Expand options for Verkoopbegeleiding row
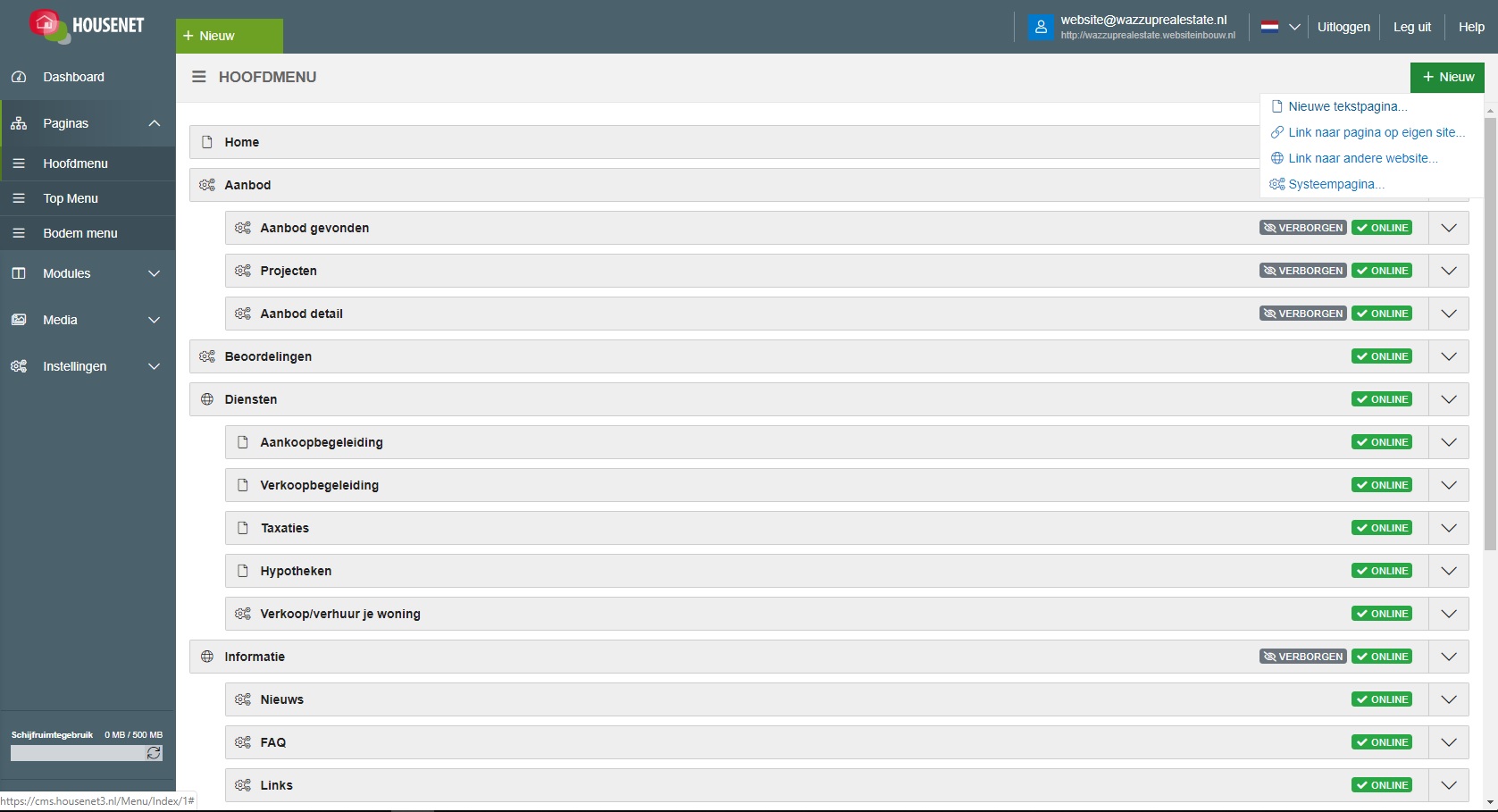The width and height of the screenshot is (1498, 812). [x=1449, y=485]
